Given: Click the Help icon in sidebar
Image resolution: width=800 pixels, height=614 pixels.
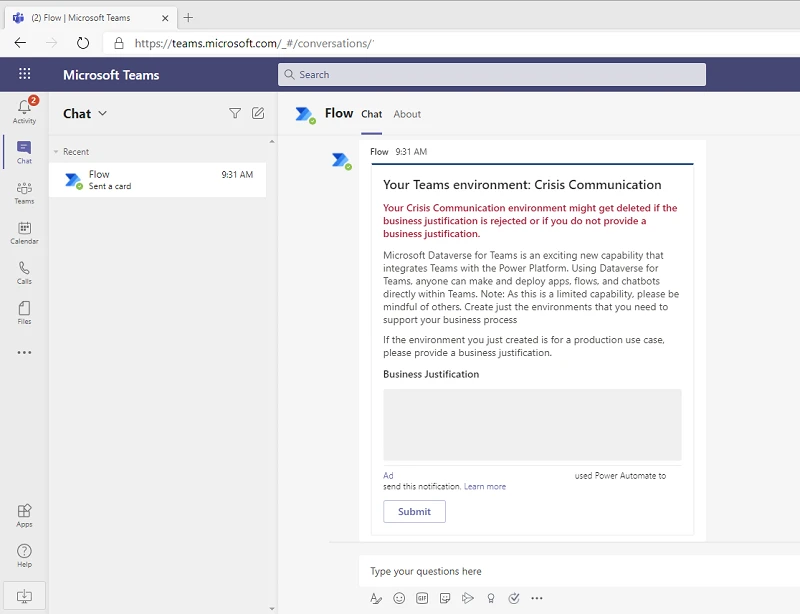Looking at the screenshot, I should click(24, 555).
